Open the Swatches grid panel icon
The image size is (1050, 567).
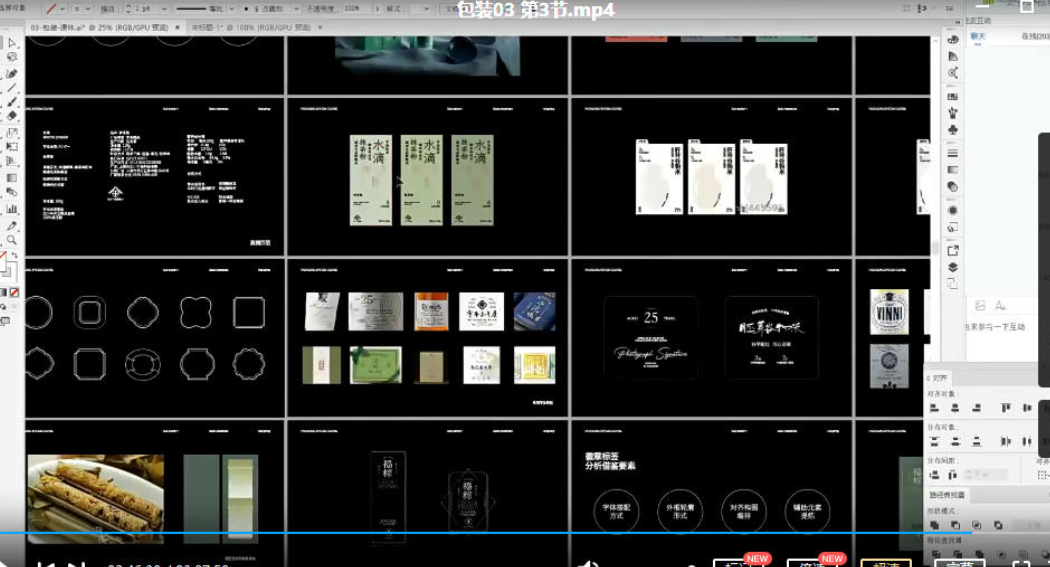coord(953,96)
